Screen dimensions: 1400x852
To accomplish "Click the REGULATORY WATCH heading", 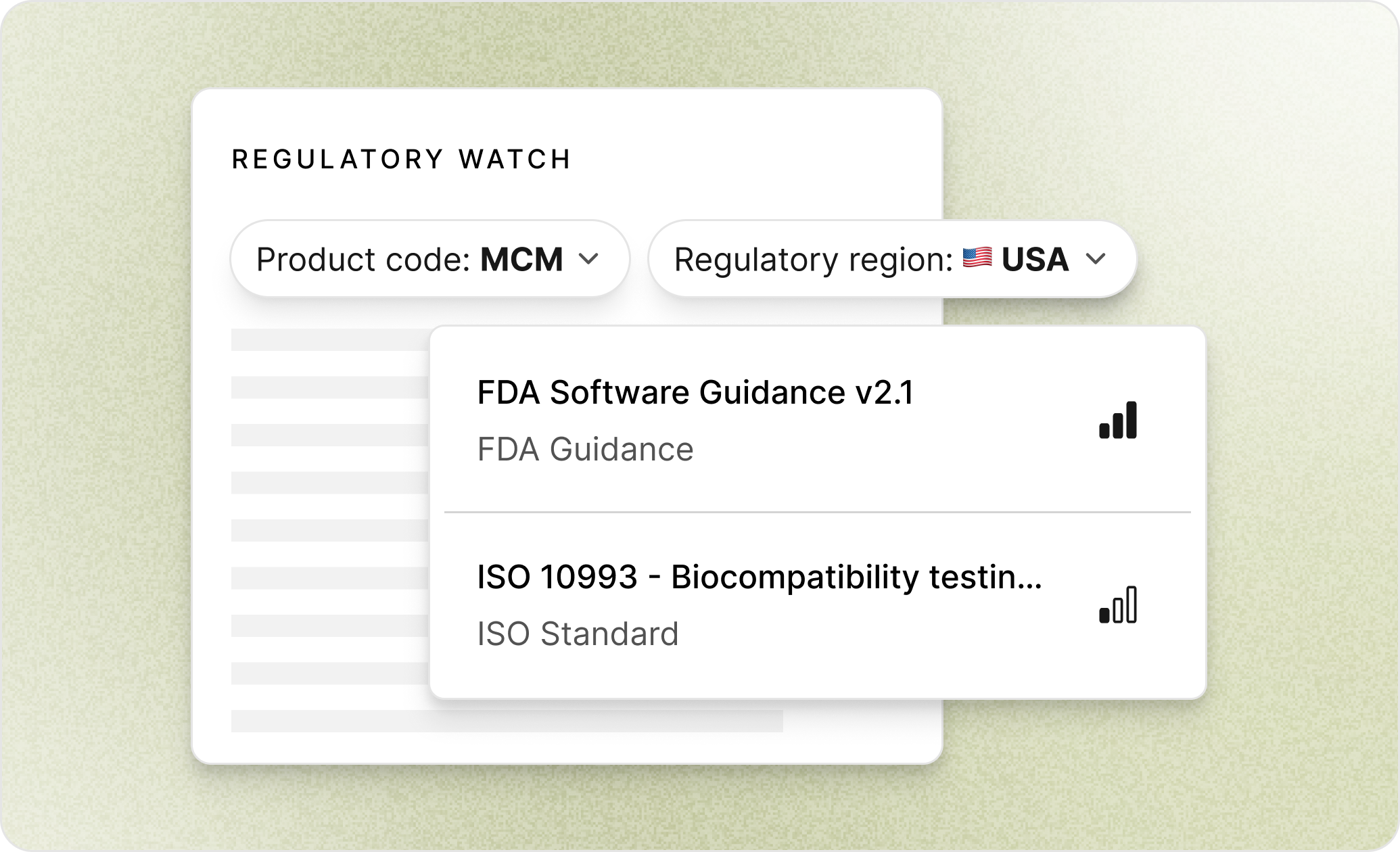I will [401, 160].
